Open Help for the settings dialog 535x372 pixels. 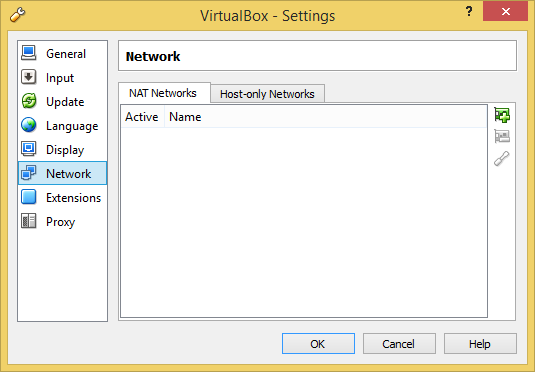(480, 344)
